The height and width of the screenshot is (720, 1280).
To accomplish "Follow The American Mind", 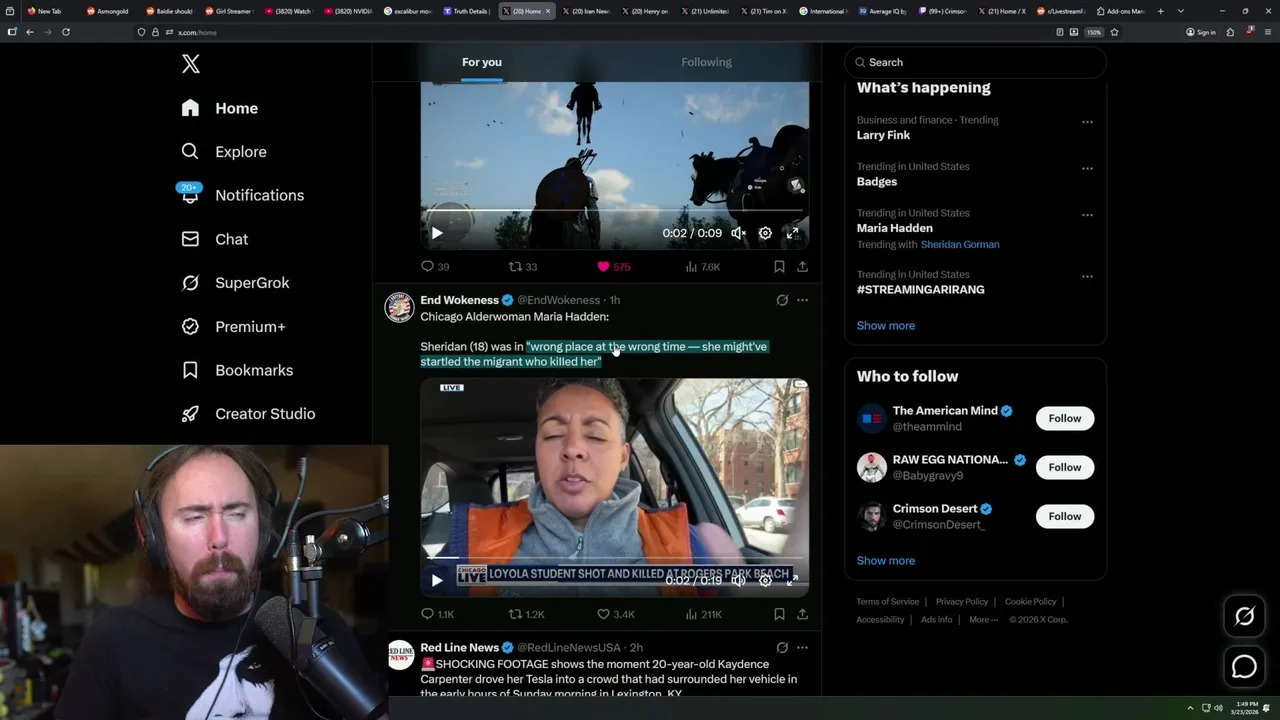I will point(1065,418).
